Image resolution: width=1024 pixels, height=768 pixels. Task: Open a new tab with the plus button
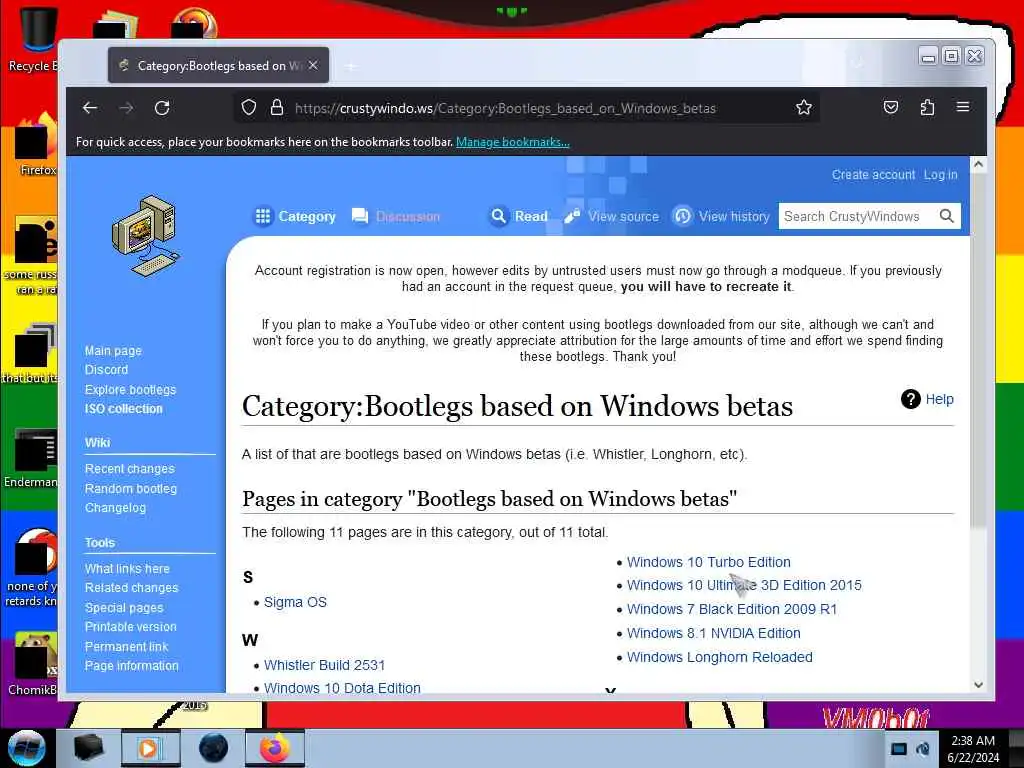[351, 66]
